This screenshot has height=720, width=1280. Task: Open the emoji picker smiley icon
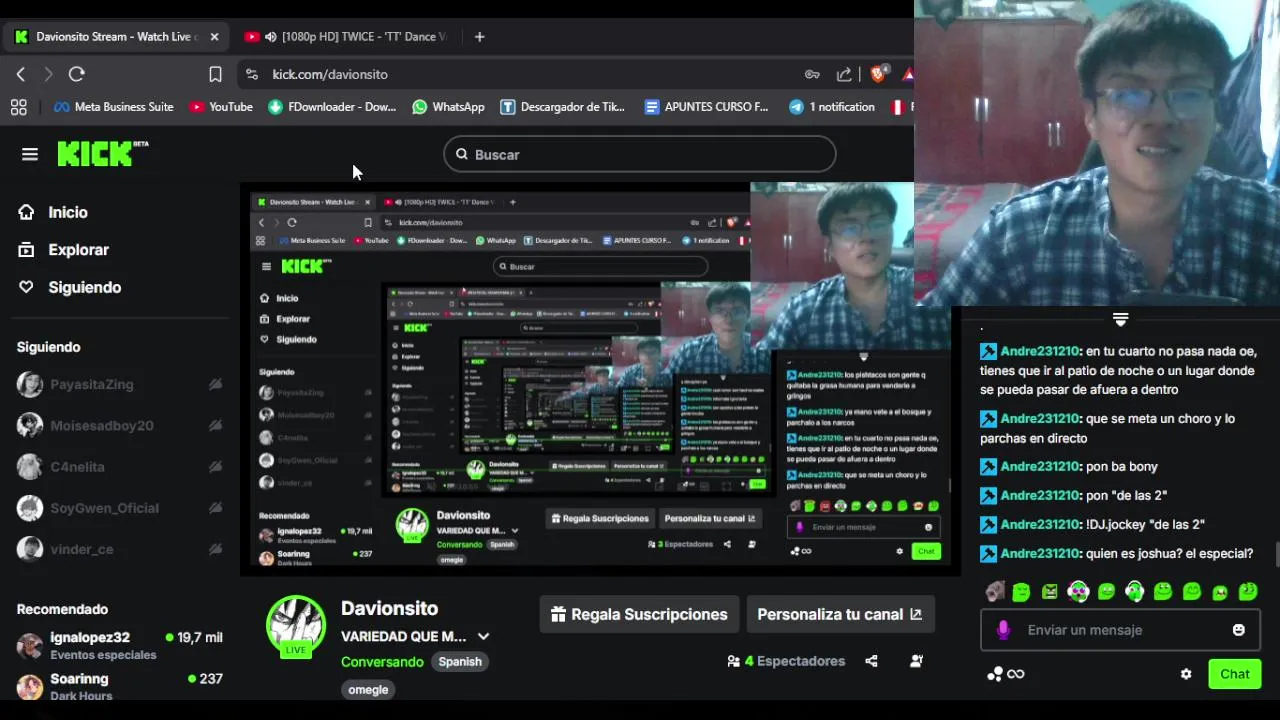(x=1239, y=630)
